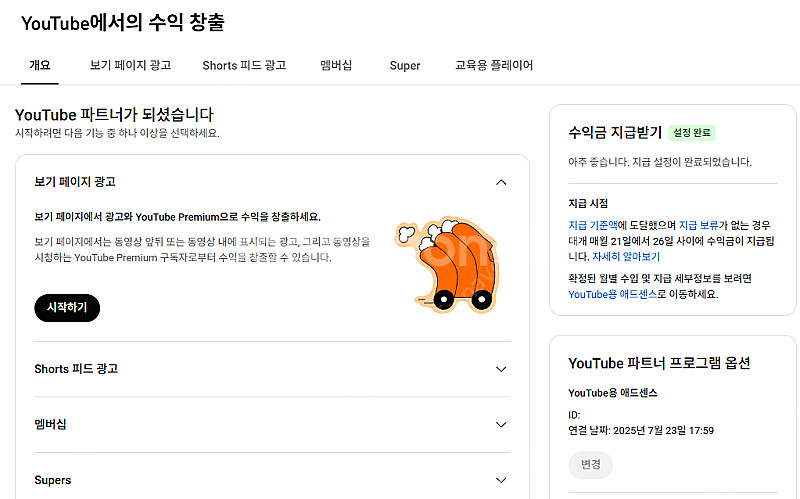The image size is (800, 499).
Task: Click the Supers row title
Action: coord(53,480)
